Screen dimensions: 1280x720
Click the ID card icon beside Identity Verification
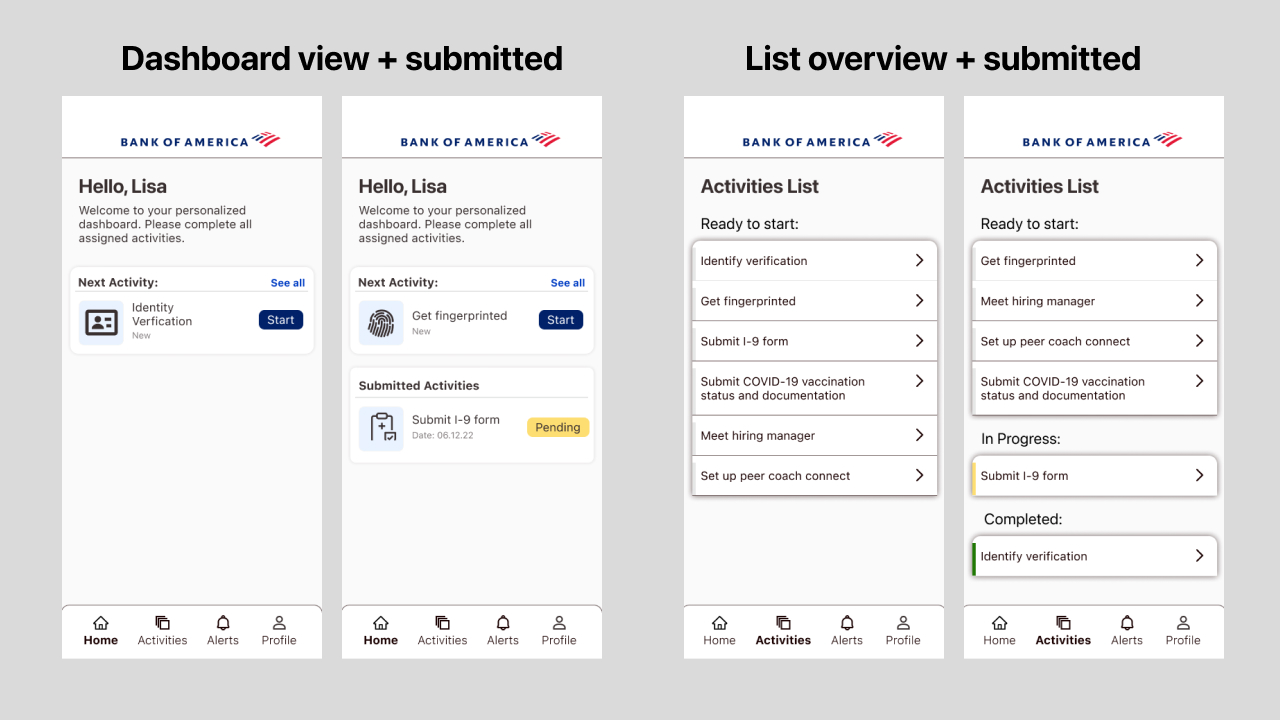coord(101,322)
